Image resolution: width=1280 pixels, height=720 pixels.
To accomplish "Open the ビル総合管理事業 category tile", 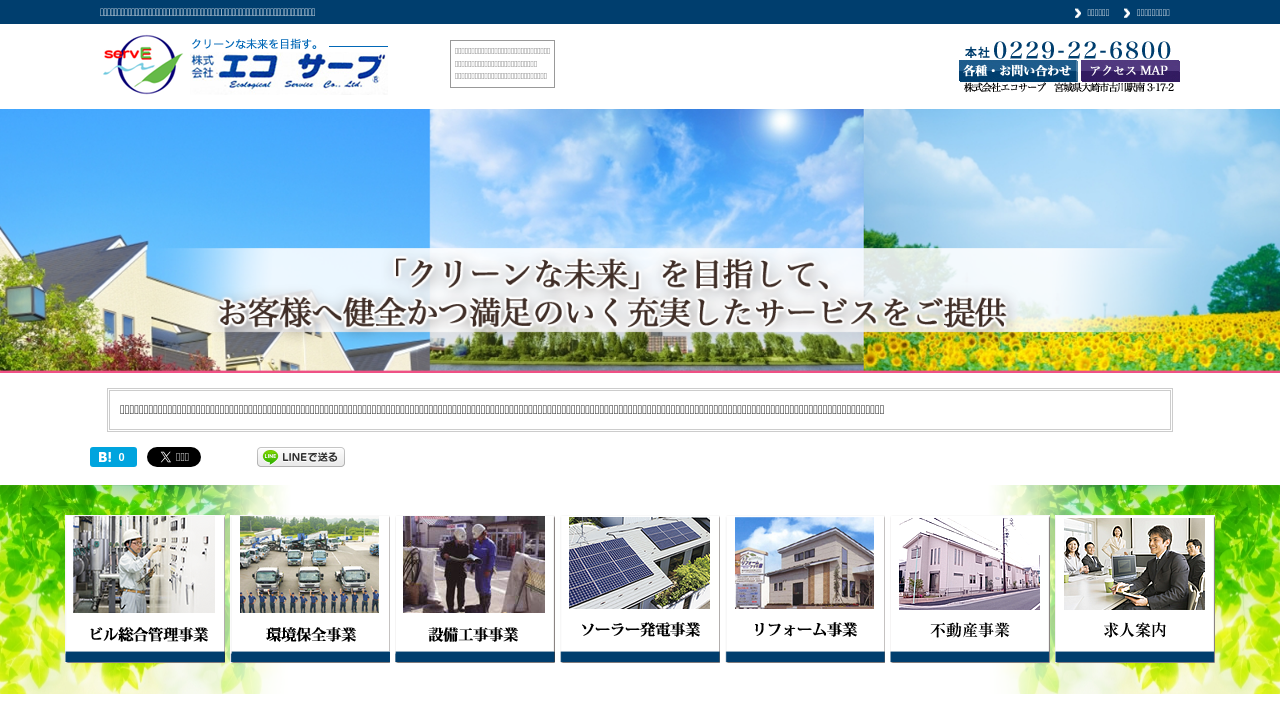I will click(145, 589).
